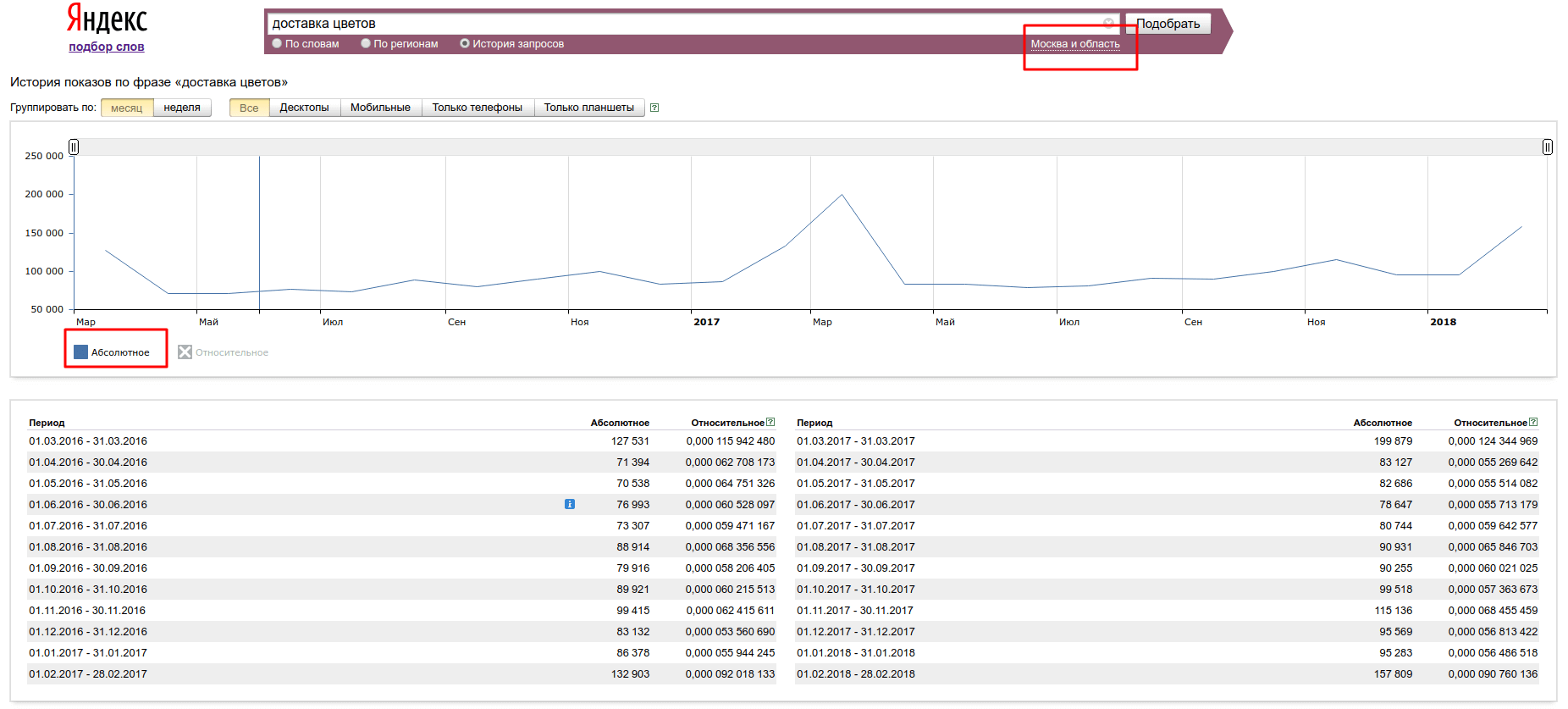Screen dimensions: 1568x709
Task: Select the По словам radio option
Action: click(277, 43)
